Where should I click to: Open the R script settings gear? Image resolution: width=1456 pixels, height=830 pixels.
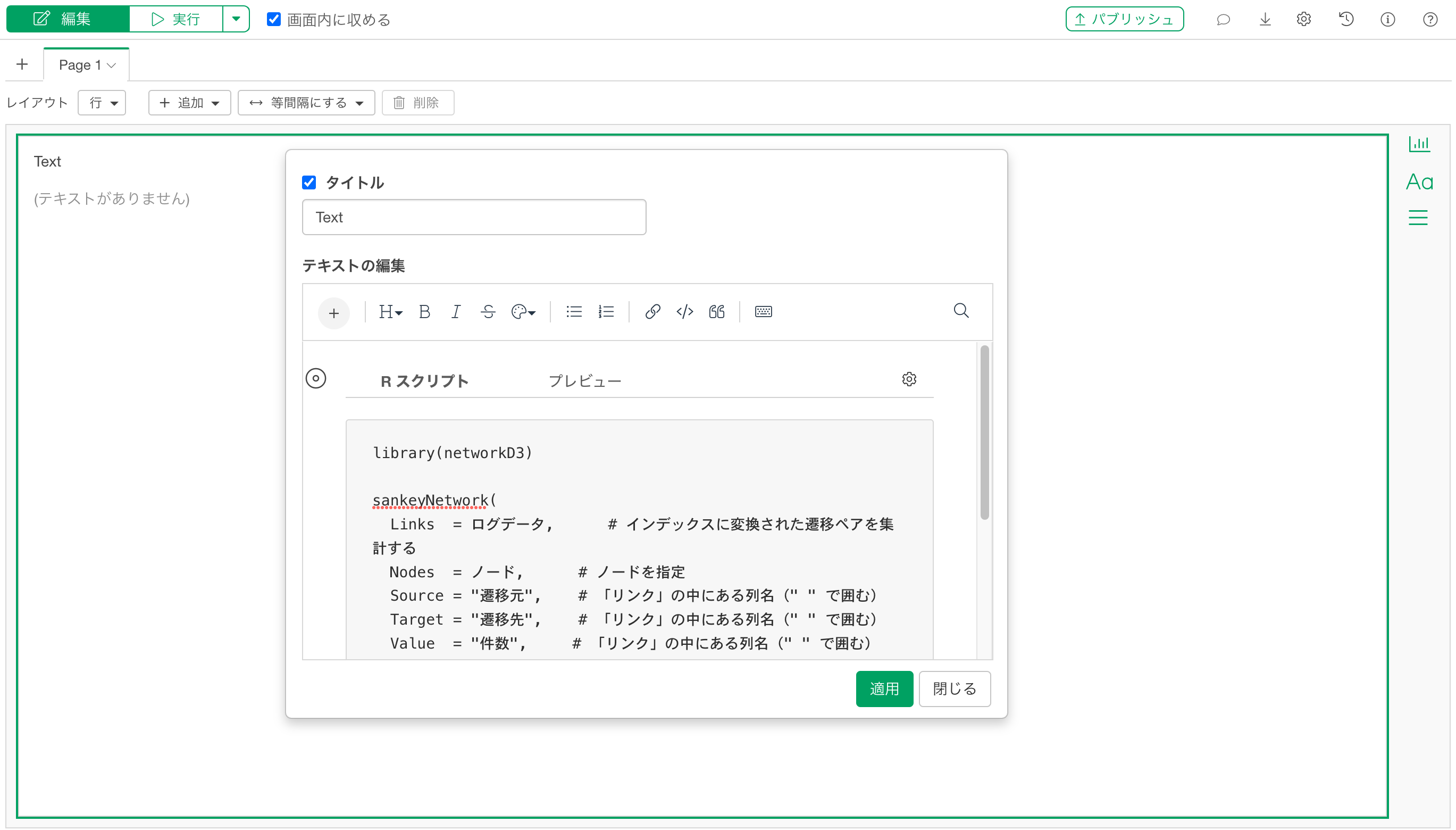click(909, 380)
